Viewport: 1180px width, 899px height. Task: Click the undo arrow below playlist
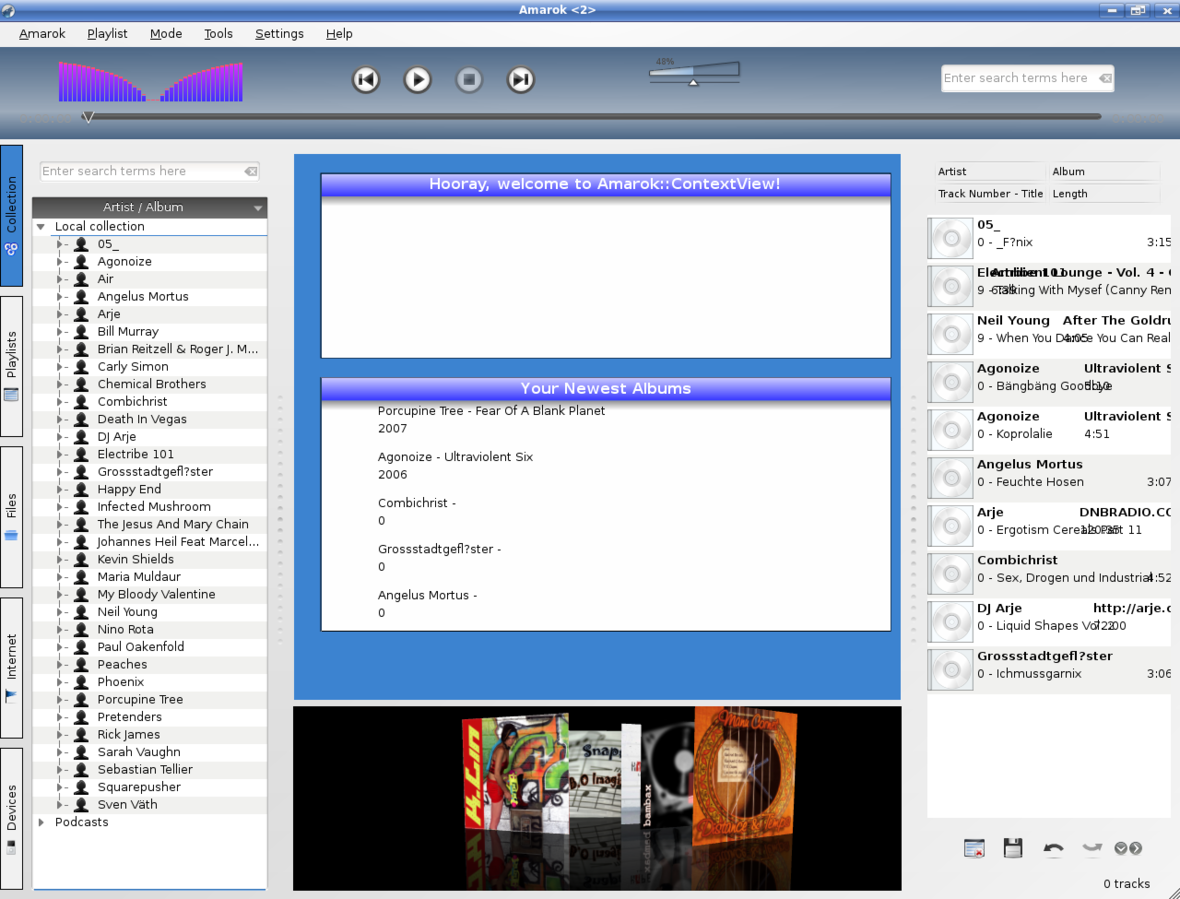[x=1053, y=848]
